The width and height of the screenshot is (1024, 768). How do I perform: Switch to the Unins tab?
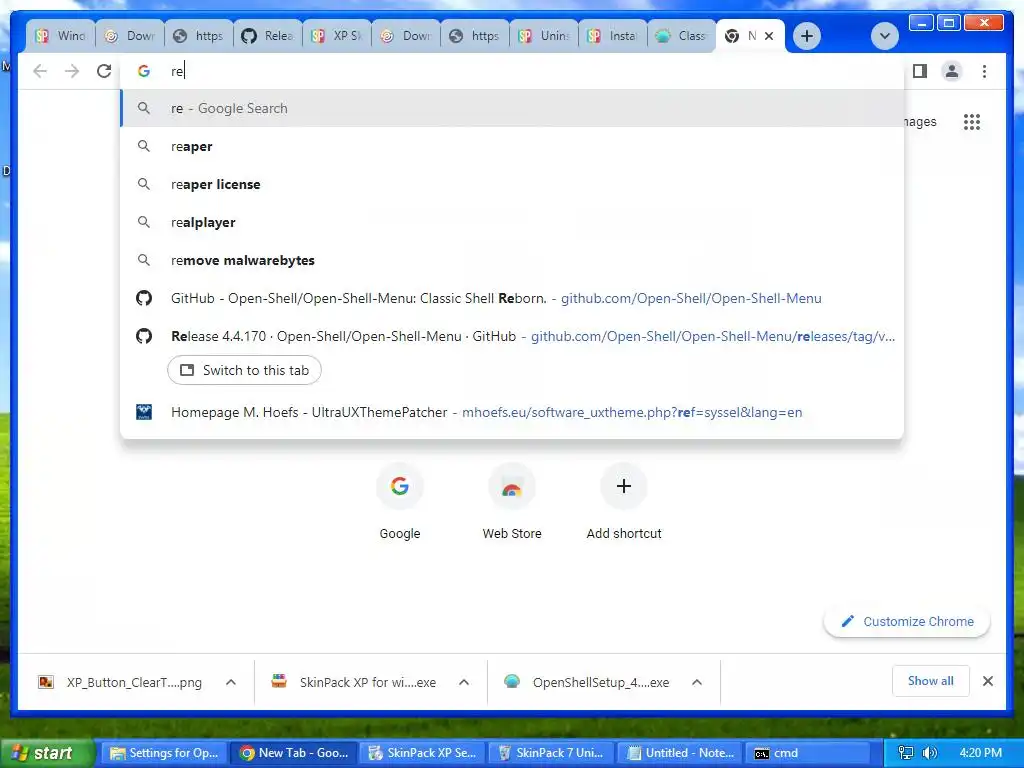pyautogui.click(x=543, y=36)
